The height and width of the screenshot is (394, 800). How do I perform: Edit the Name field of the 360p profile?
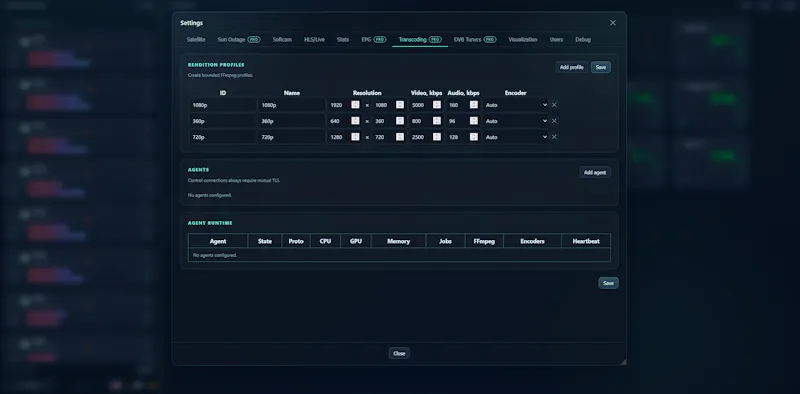tap(291, 121)
